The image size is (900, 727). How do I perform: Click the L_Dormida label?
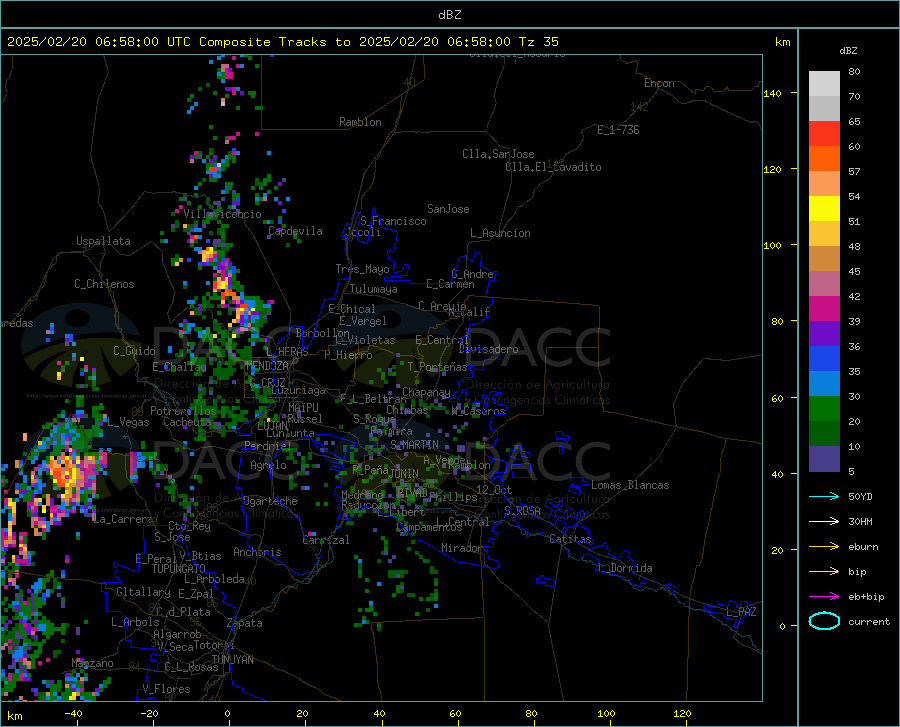pos(624,568)
